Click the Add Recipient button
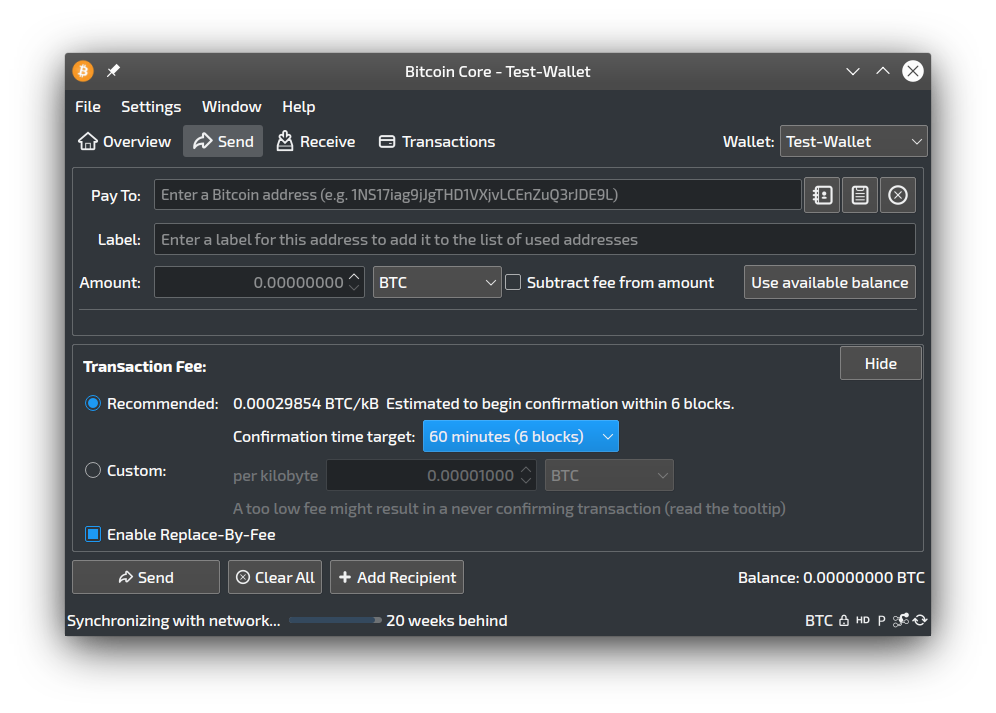Viewport: 996px width, 713px height. pos(397,577)
